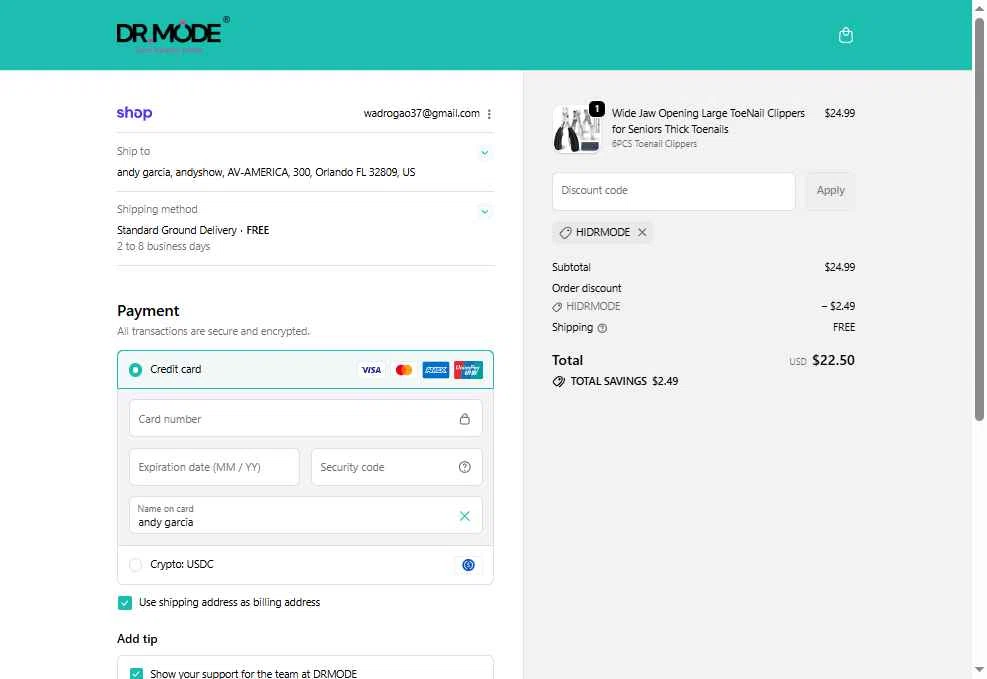This screenshot has height=679, width=987.
Task: Click the Visa card logo
Action: tap(371, 370)
